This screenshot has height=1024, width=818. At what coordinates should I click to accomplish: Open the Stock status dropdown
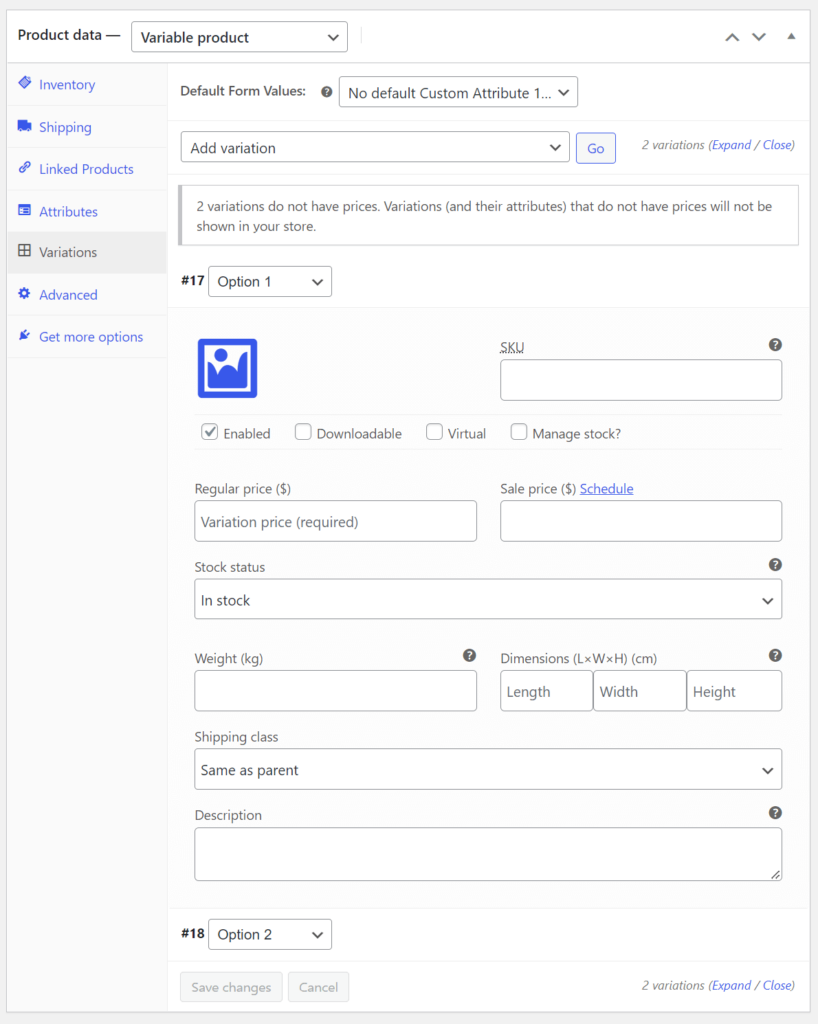[488, 599]
